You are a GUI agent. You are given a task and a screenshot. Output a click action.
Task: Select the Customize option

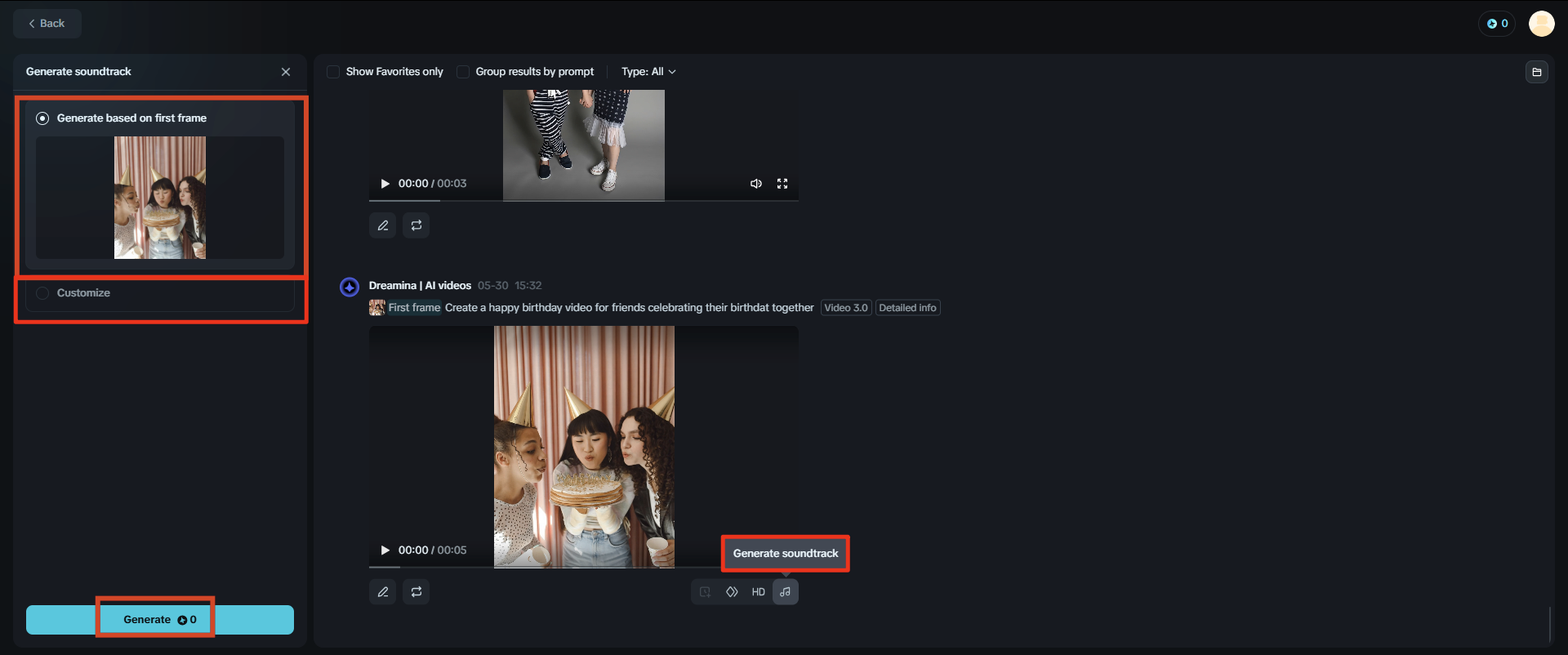[42, 293]
